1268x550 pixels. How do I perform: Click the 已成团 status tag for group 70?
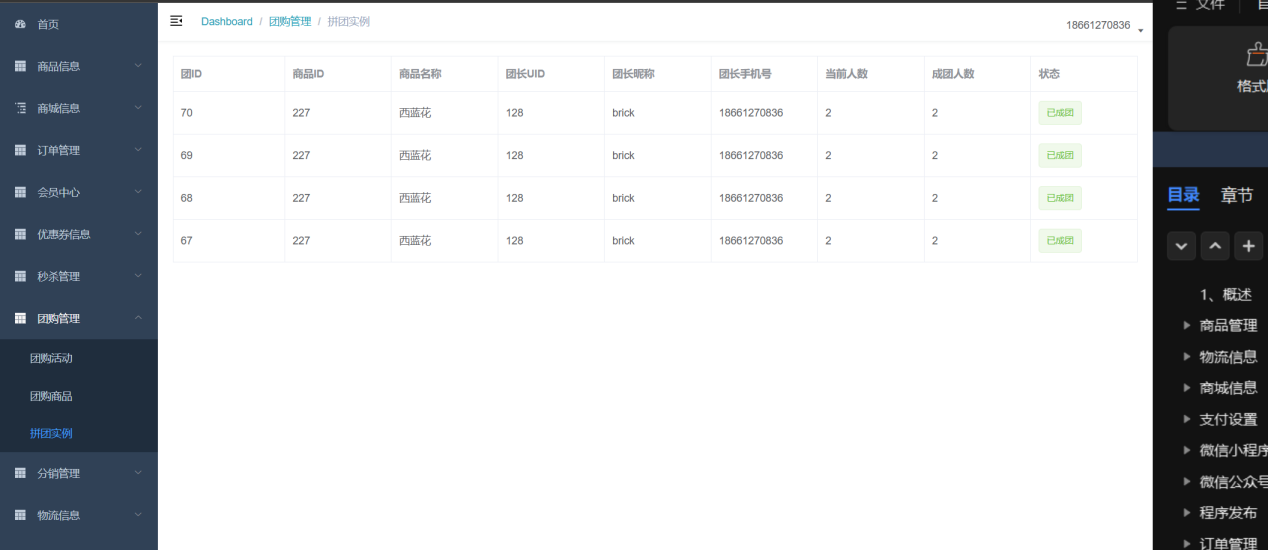coord(1059,113)
